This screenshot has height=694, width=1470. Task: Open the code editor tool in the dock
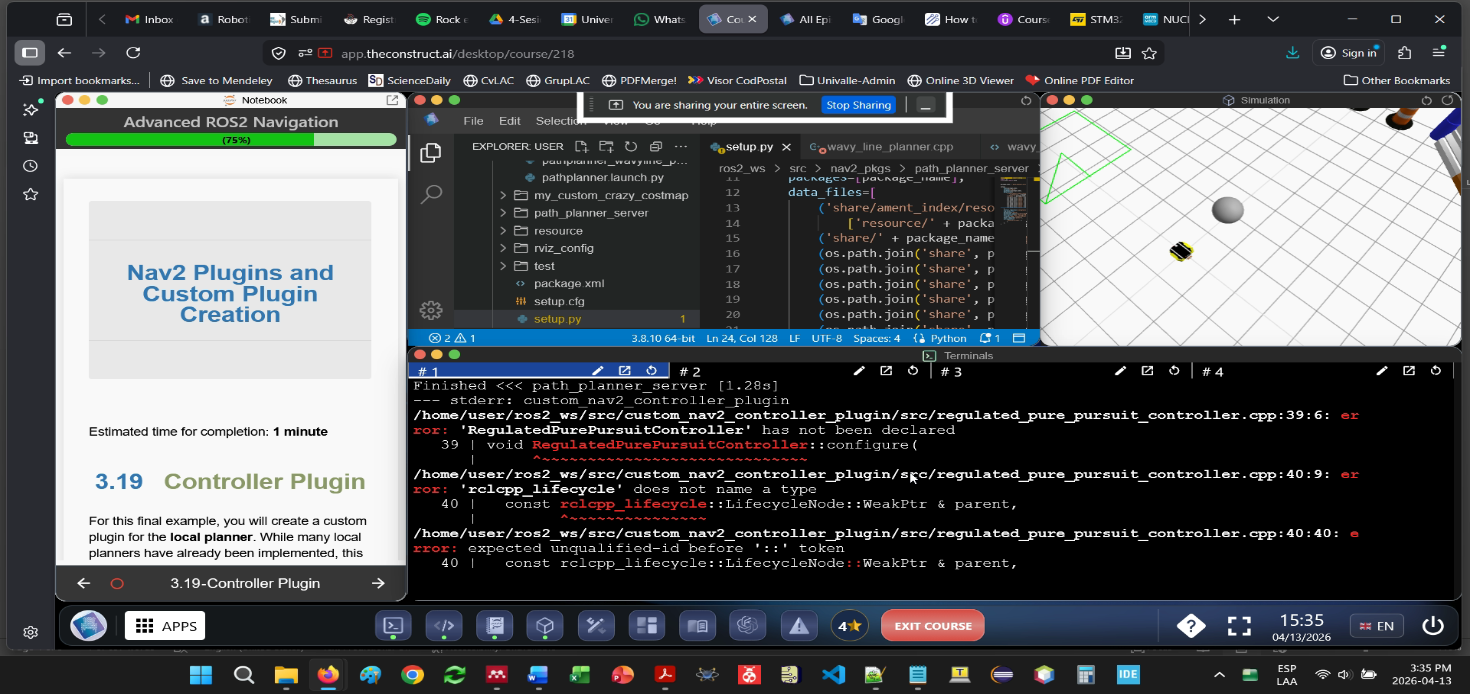click(x=444, y=626)
